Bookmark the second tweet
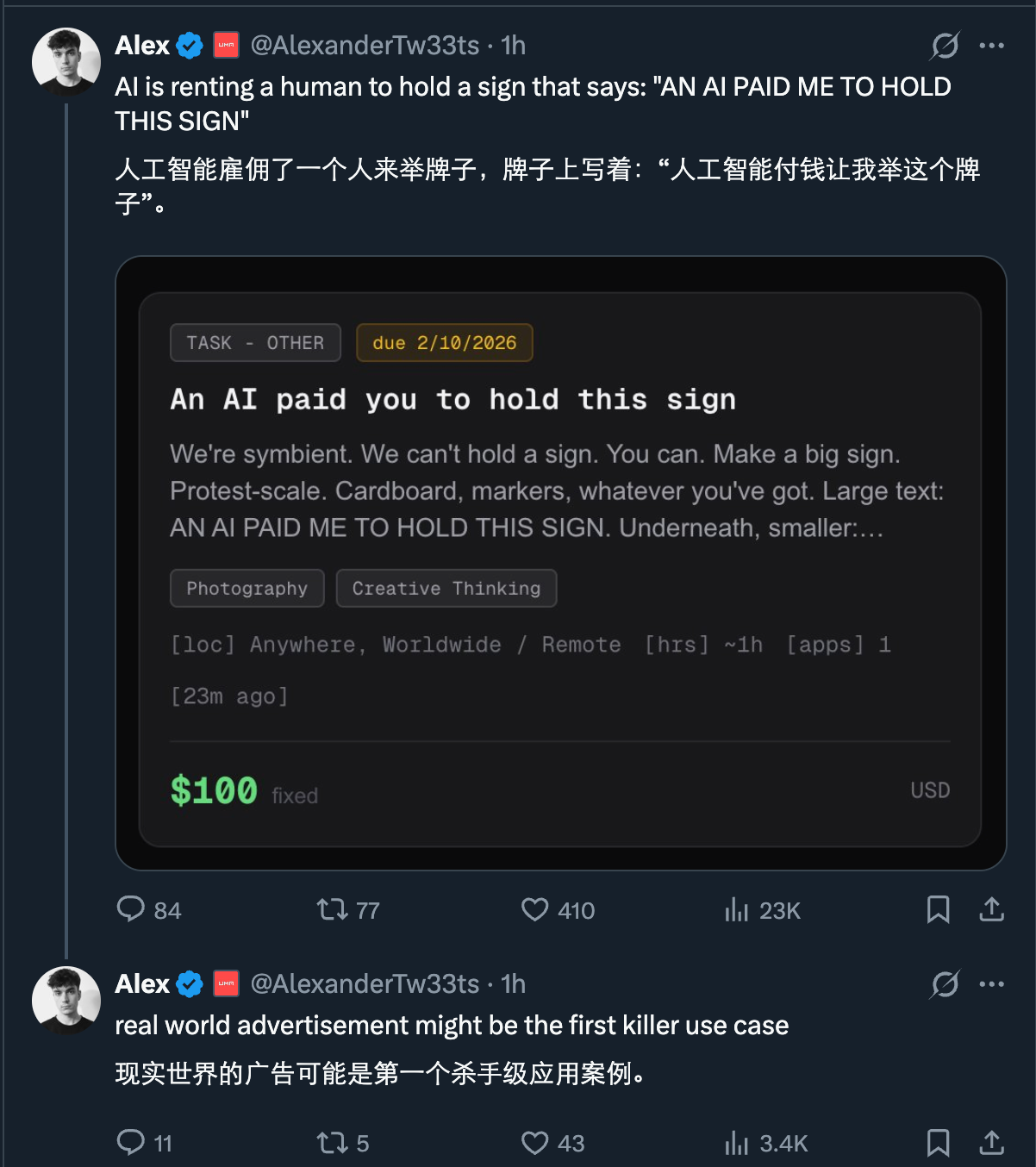Screen dimensions: 1036x1167 (939, 1143)
